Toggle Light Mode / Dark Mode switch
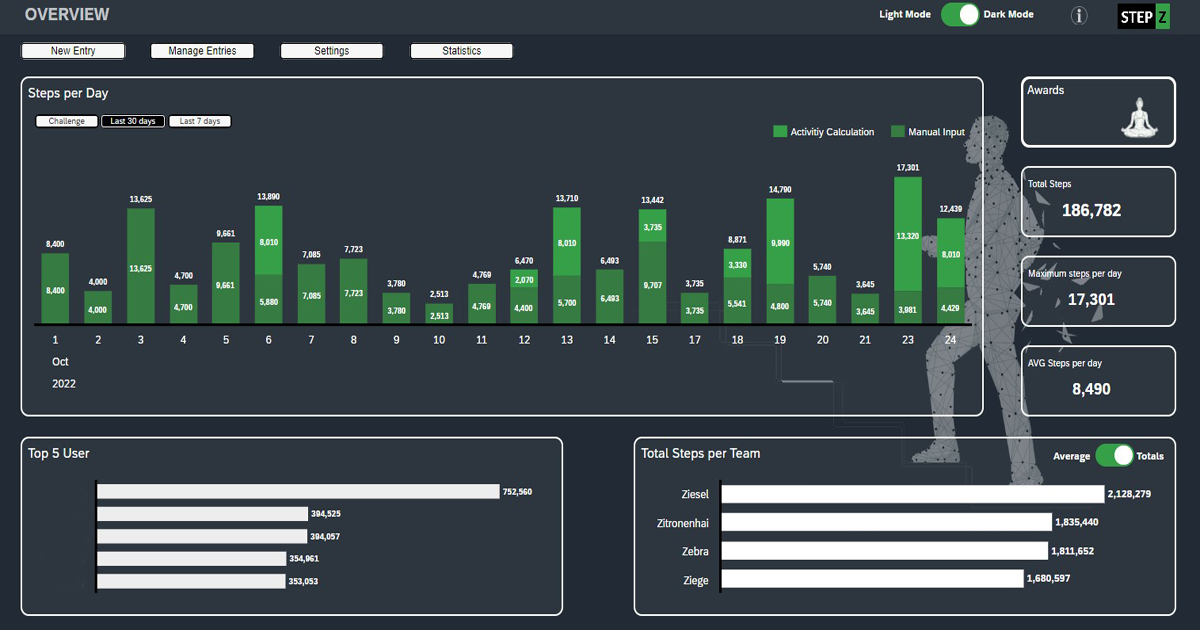 (960, 14)
